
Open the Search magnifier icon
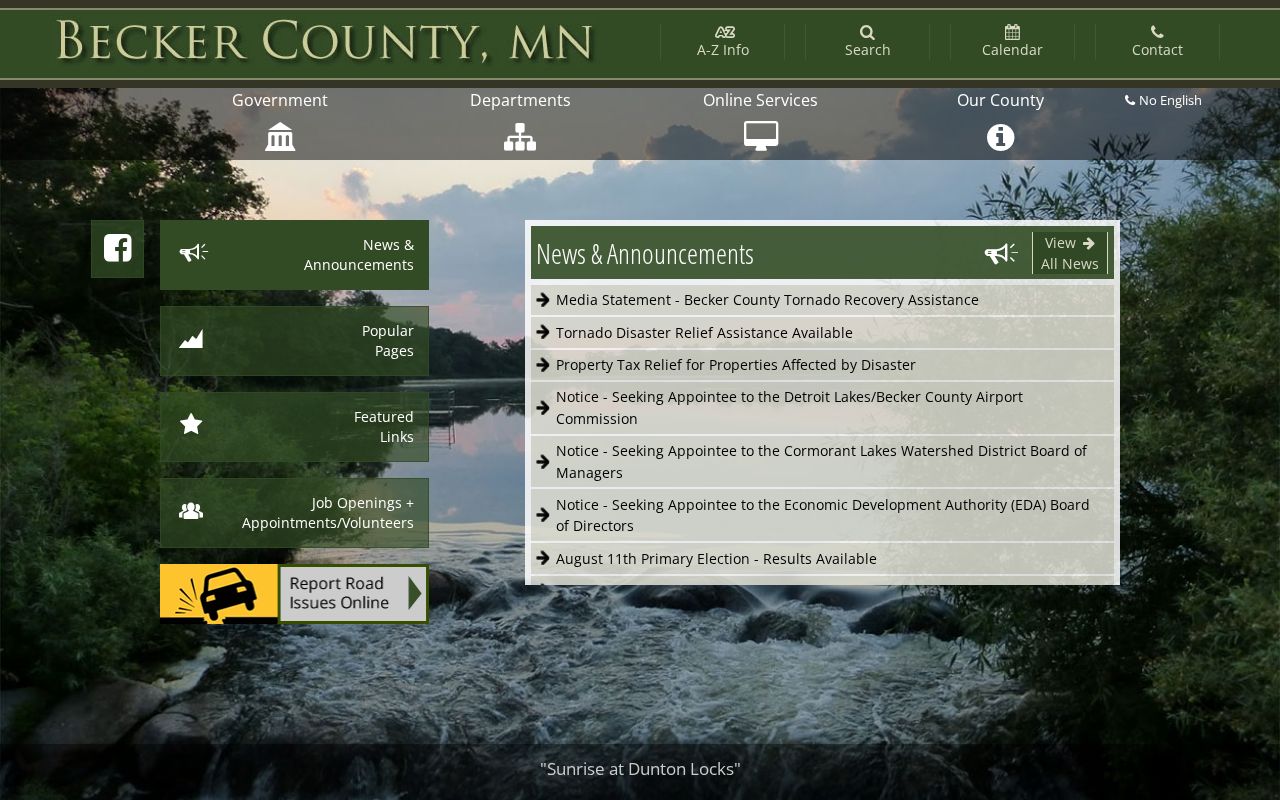point(867,32)
